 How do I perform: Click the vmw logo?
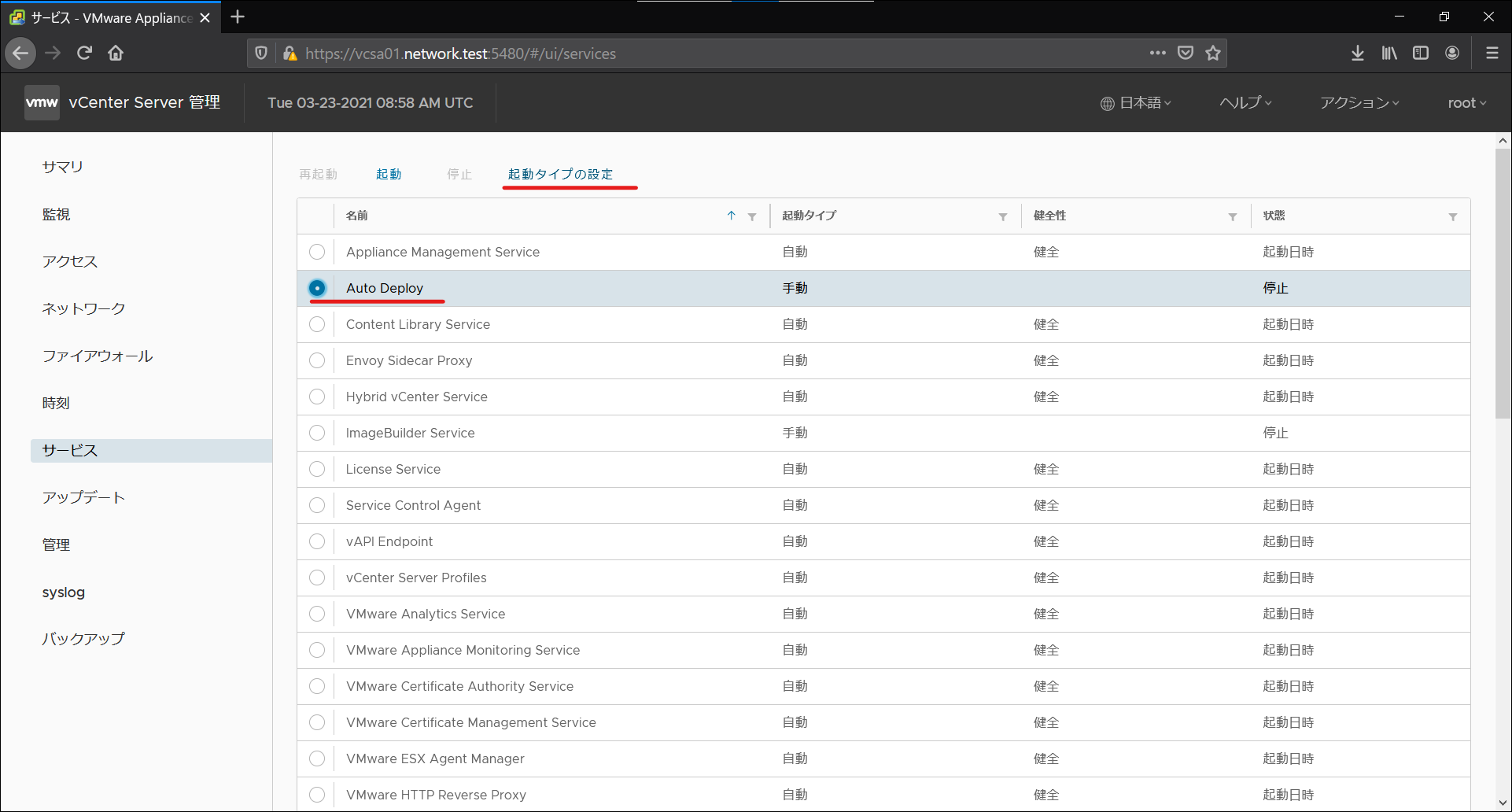click(42, 102)
